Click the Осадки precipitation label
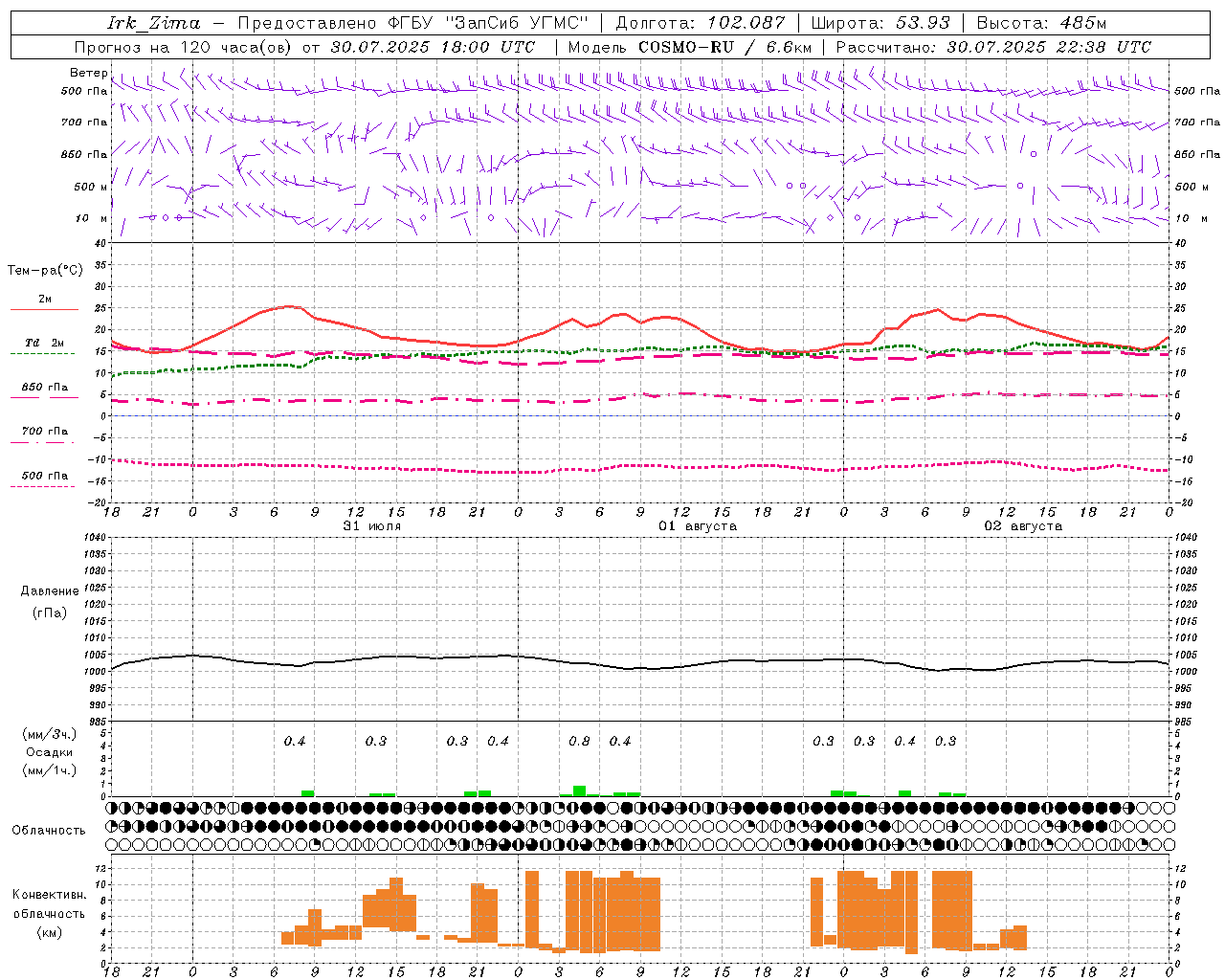The height and width of the screenshot is (980, 1225). 50,752
